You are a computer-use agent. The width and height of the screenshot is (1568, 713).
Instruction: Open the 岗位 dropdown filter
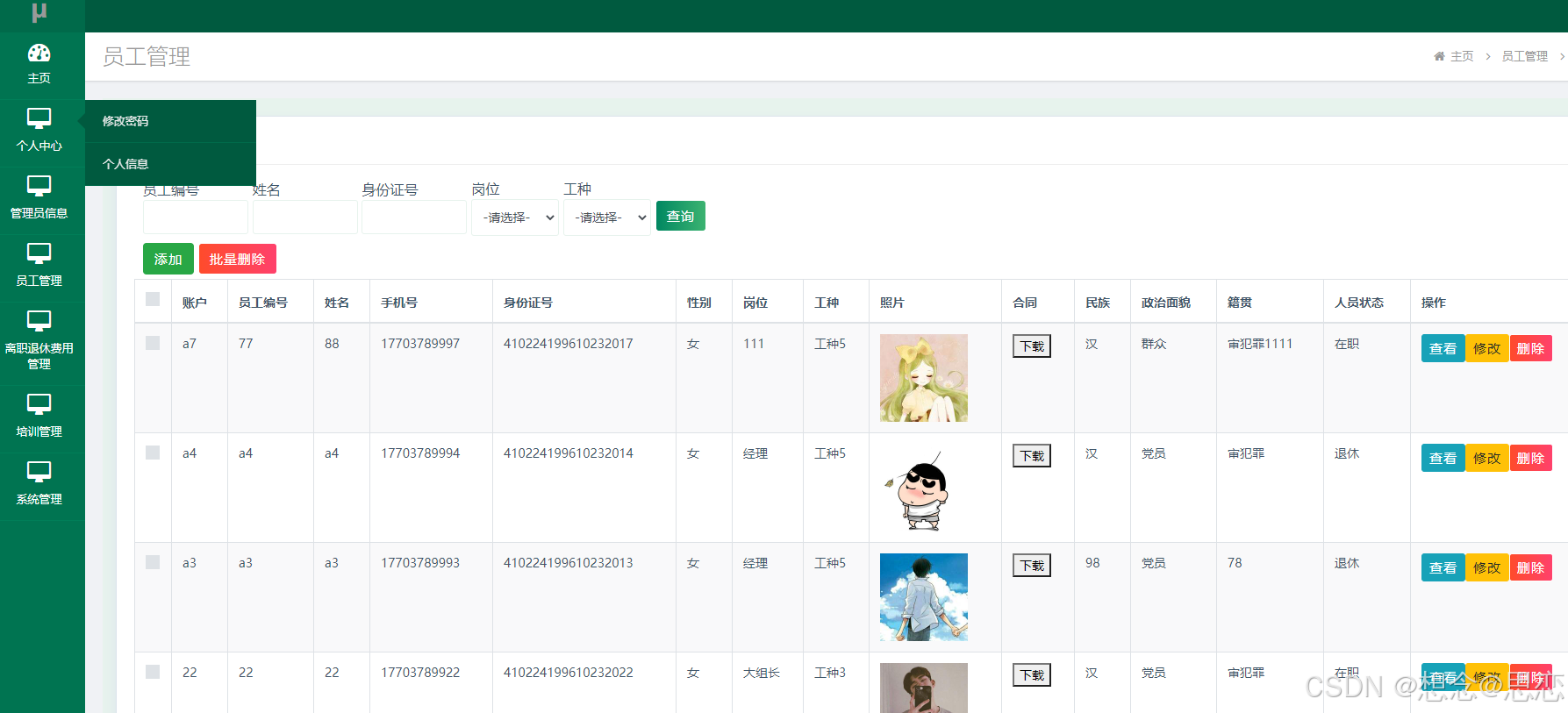click(515, 217)
